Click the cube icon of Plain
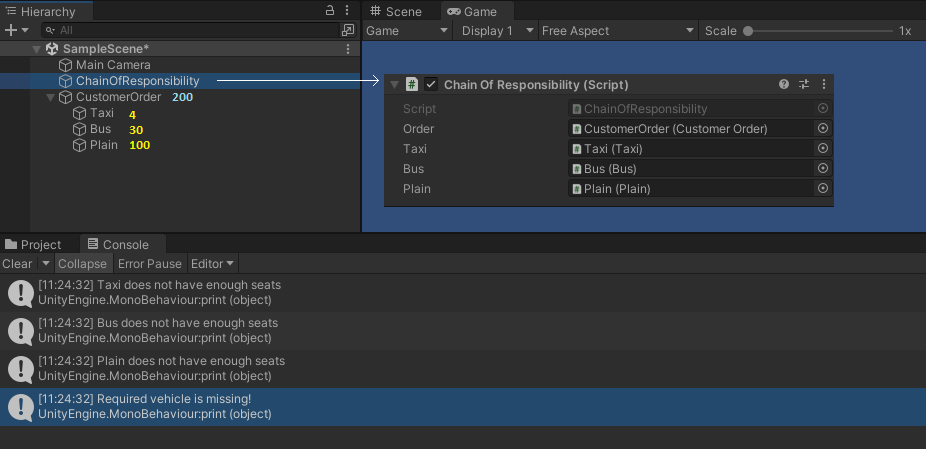The image size is (926, 449). [80, 145]
